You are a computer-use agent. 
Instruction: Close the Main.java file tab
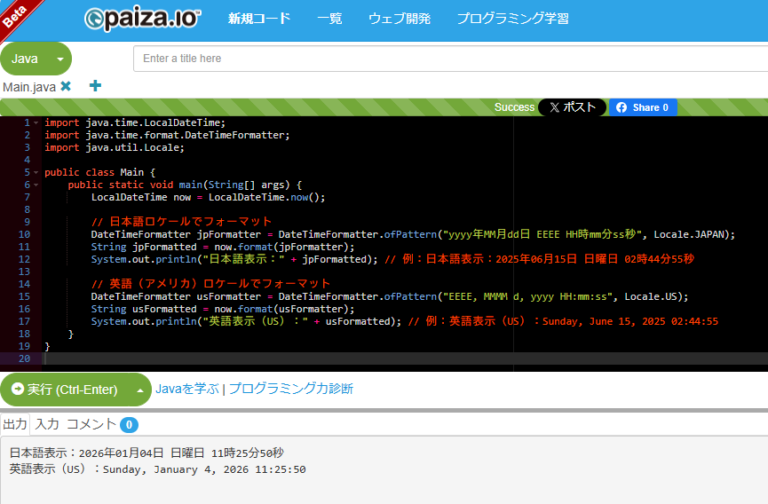click(66, 87)
